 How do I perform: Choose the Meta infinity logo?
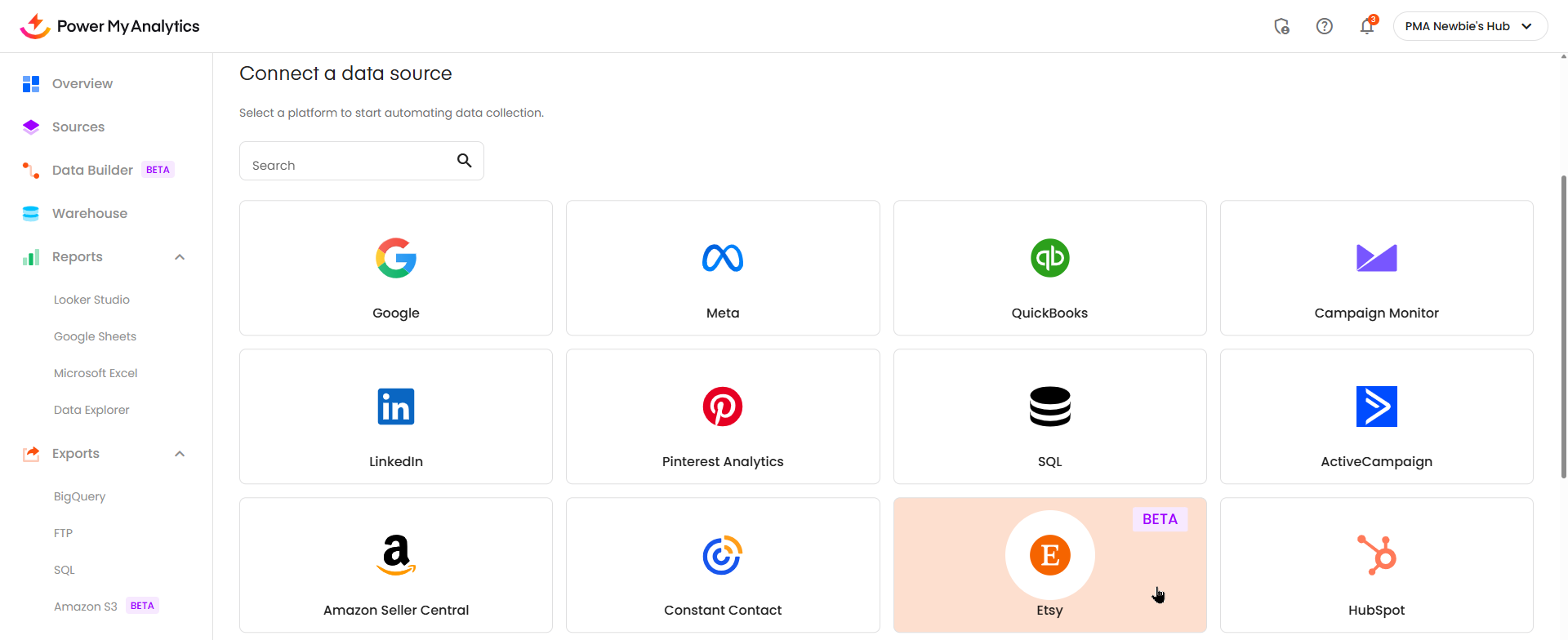click(723, 258)
